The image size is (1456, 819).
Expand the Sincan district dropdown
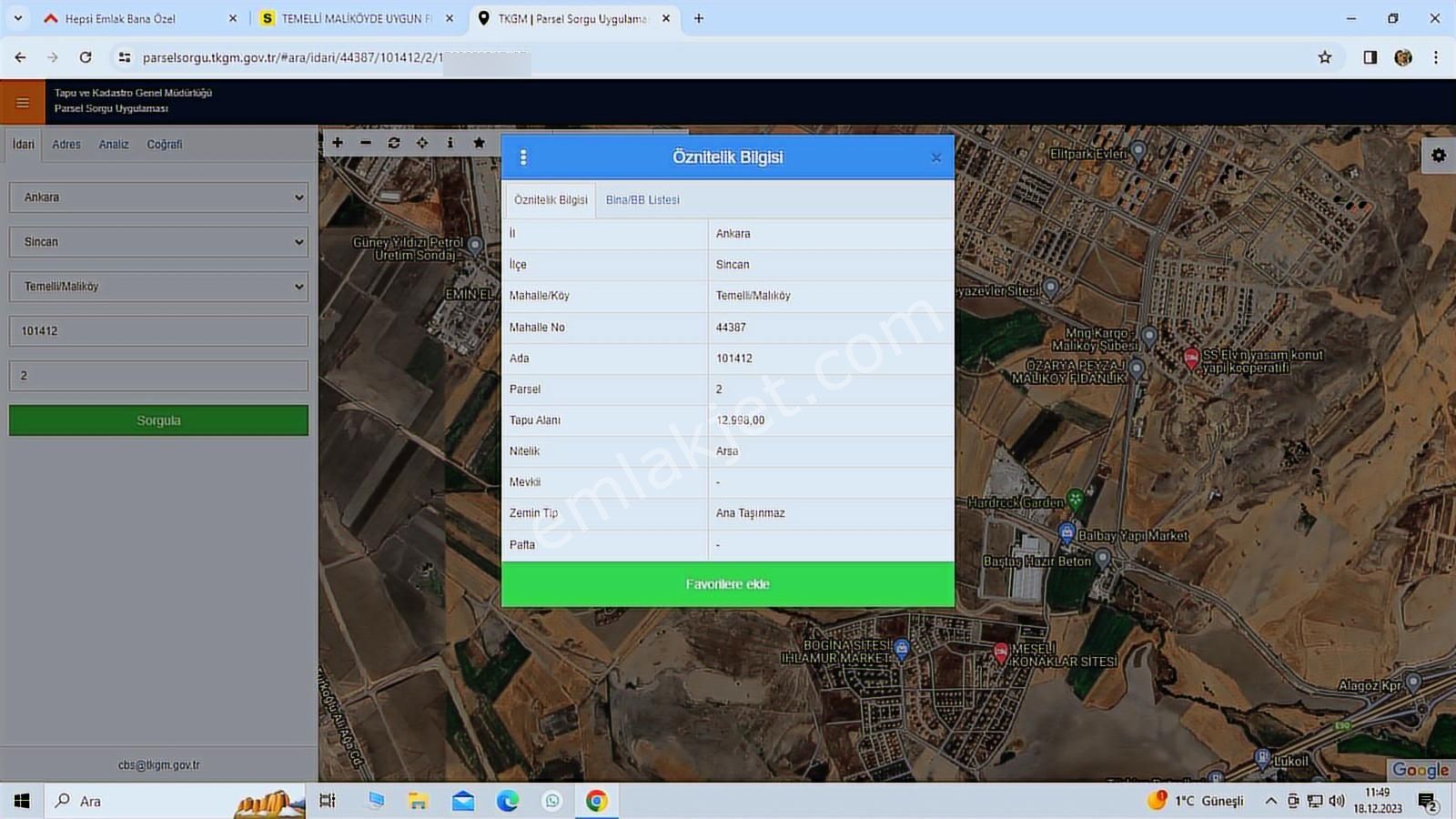[158, 242]
